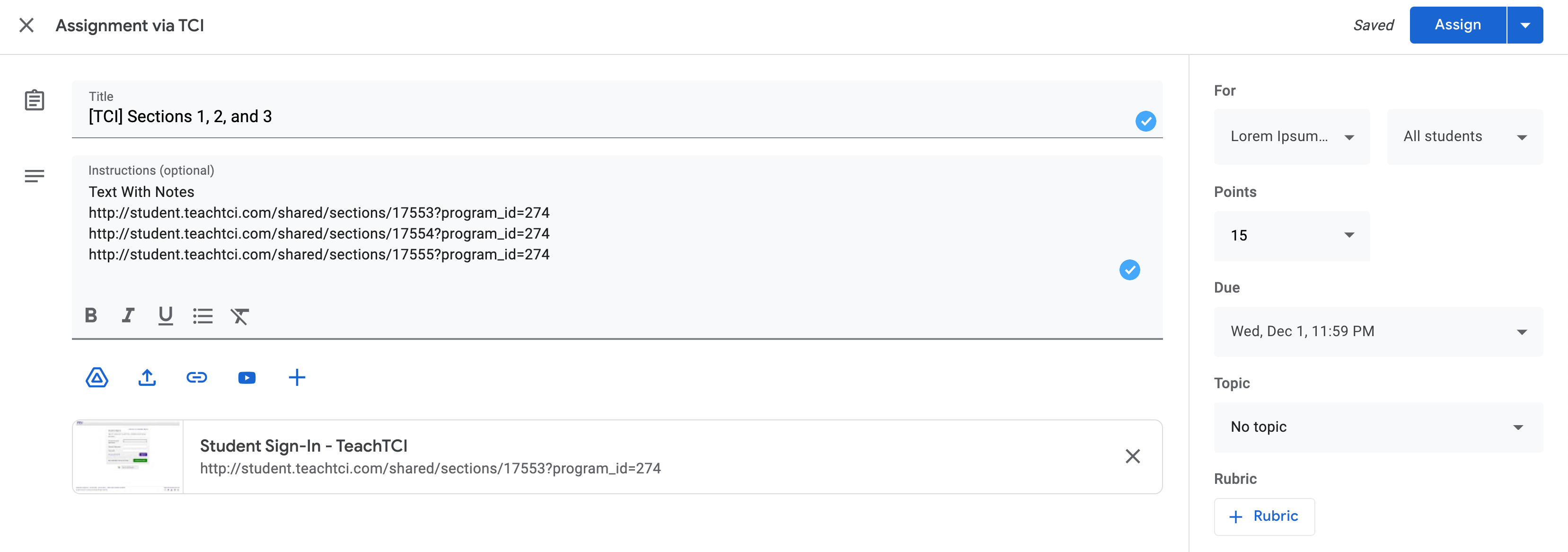Open the All students dropdown

[x=1464, y=136]
